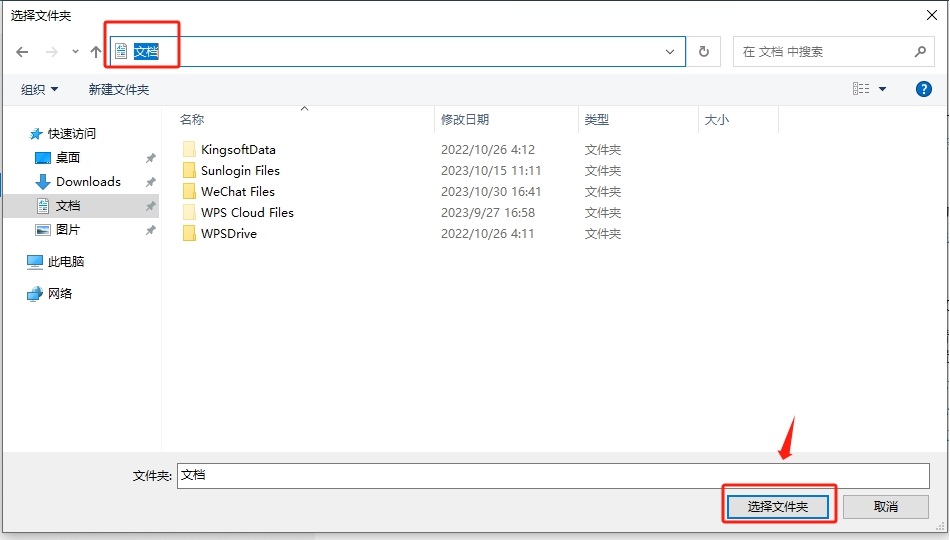Screen dimensions: 950x540
Task: Click the view layout icon
Action: pyautogui.click(x=861, y=89)
